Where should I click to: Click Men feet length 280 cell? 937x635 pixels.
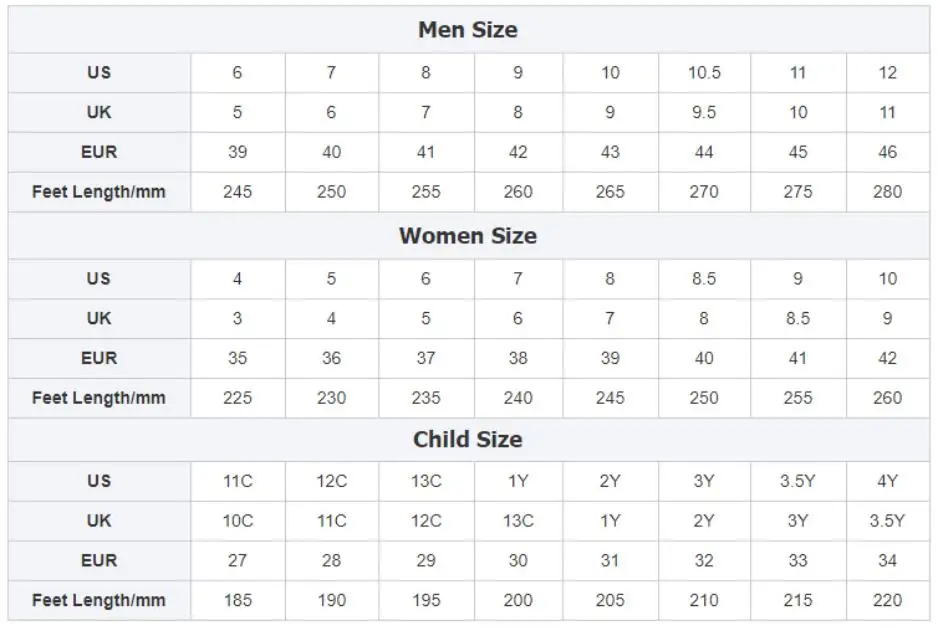coord(887,192)
